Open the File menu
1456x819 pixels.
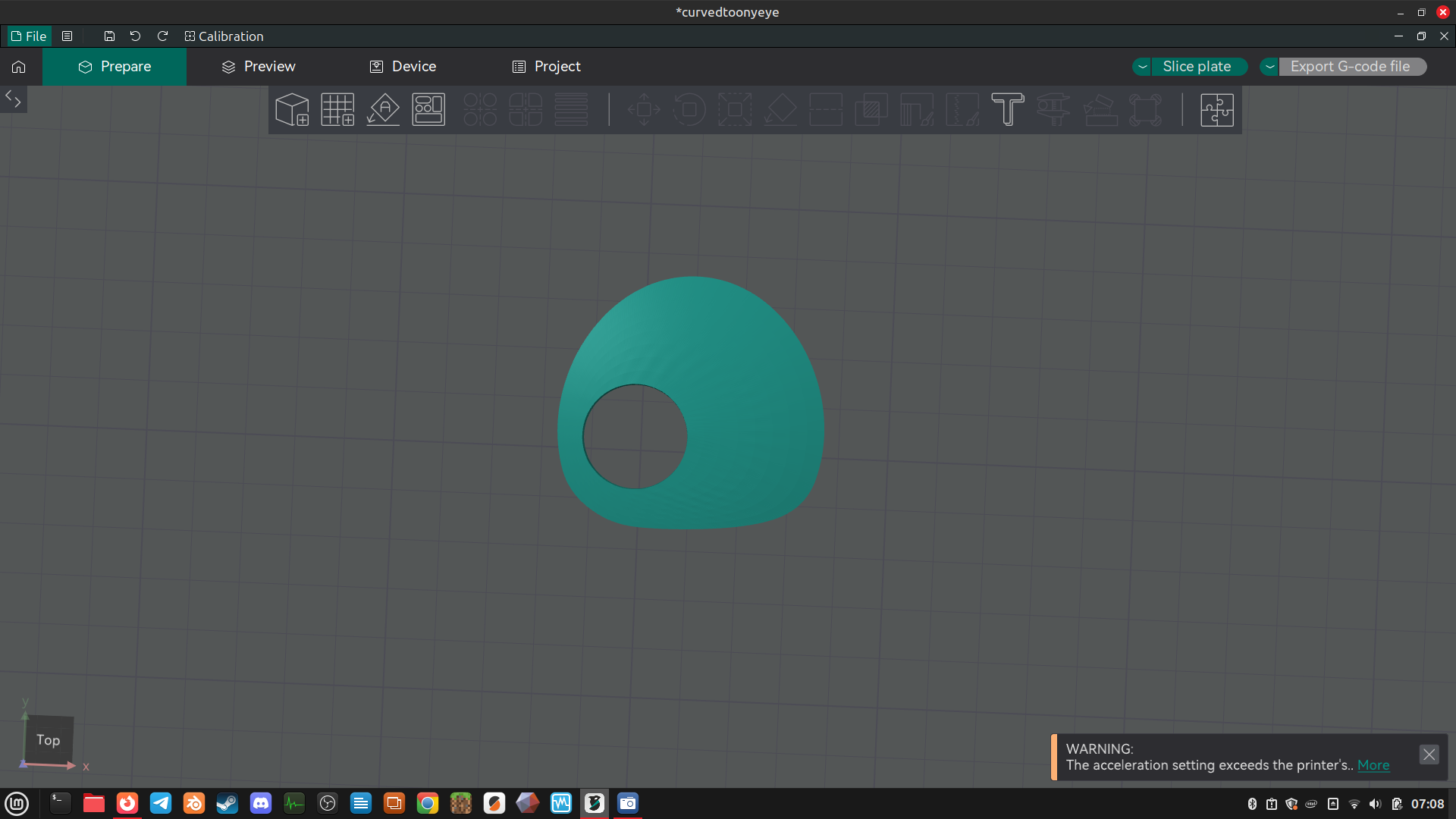29,36
